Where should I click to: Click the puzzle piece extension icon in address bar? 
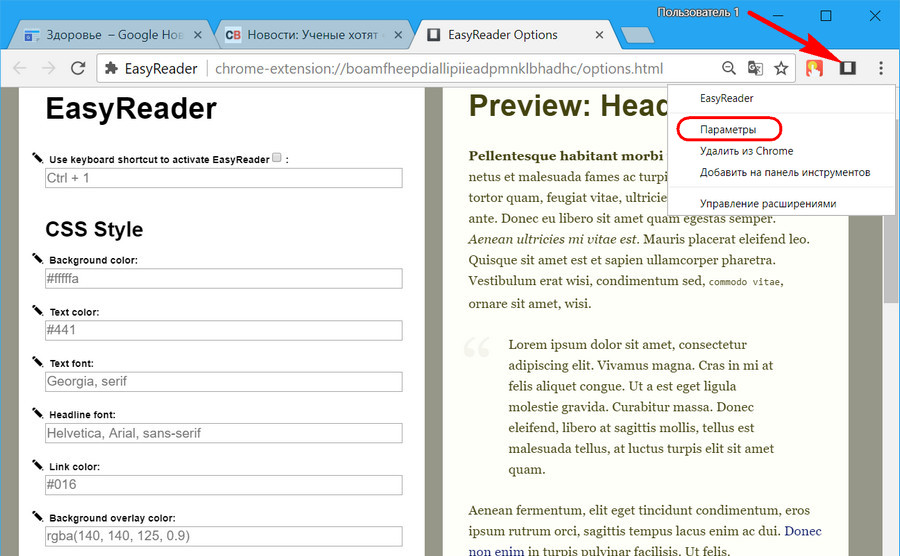(111, 68)
